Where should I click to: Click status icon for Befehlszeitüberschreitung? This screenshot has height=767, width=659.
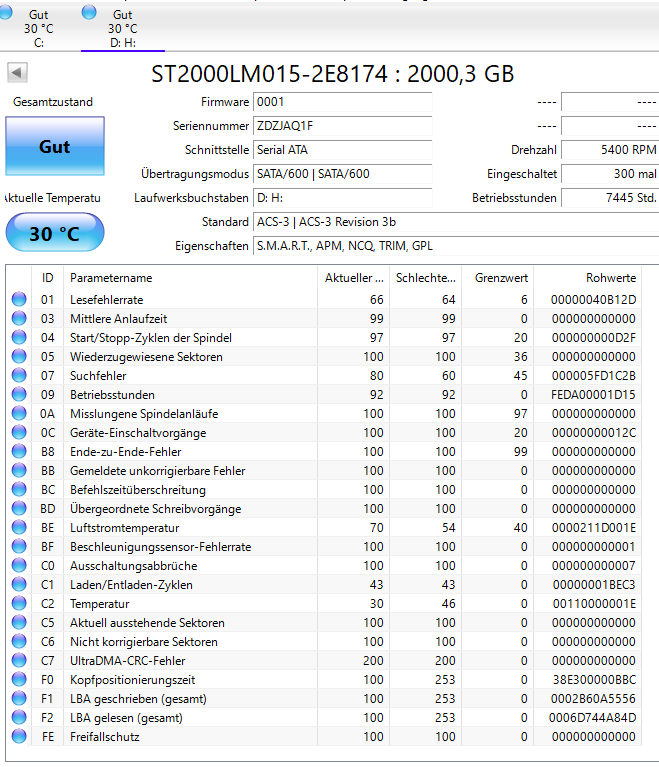pos(19,489)
